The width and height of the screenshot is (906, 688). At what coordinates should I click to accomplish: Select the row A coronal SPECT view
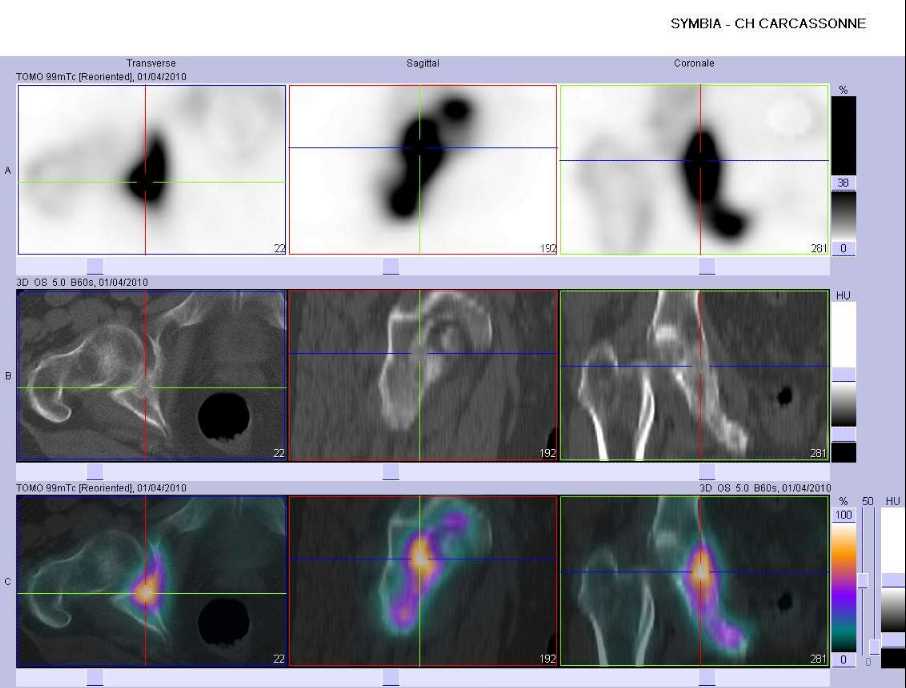pos(694,170)
